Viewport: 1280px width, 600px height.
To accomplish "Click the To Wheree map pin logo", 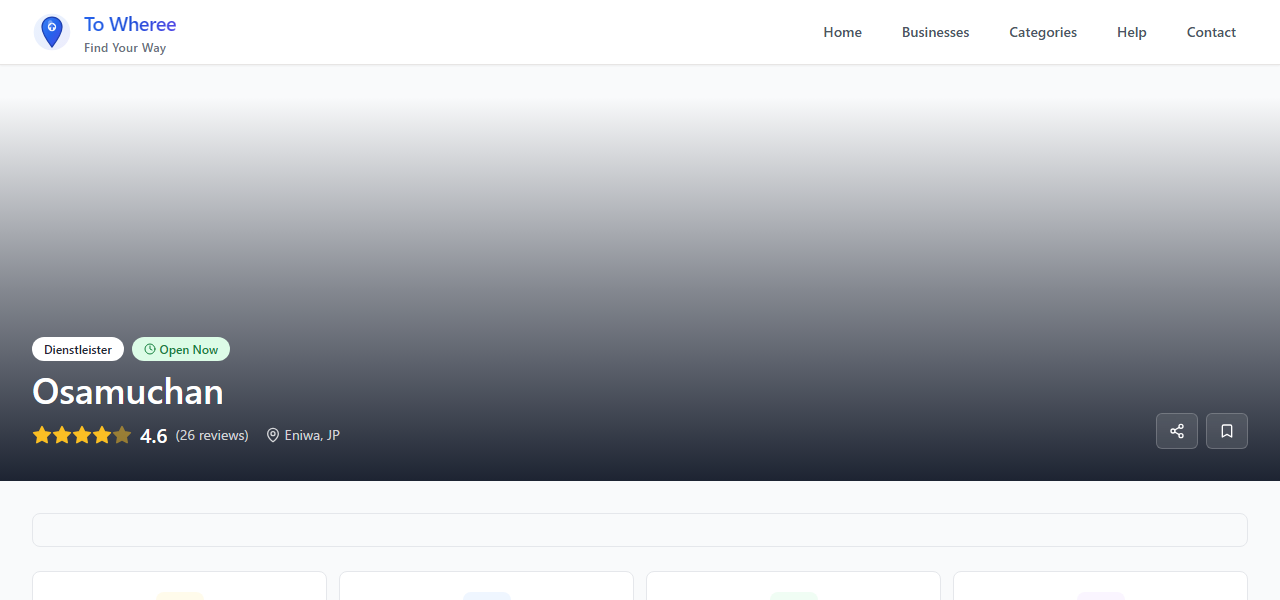I will click(52, 32).
